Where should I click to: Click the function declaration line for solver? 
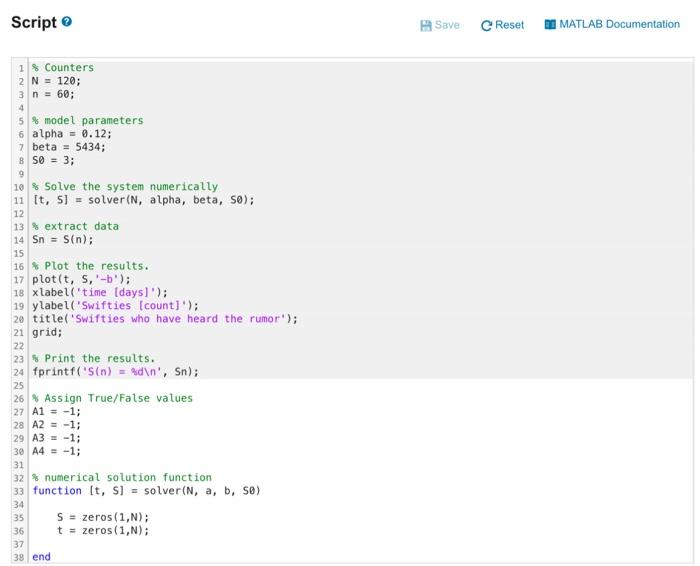(x=146, y=491)
